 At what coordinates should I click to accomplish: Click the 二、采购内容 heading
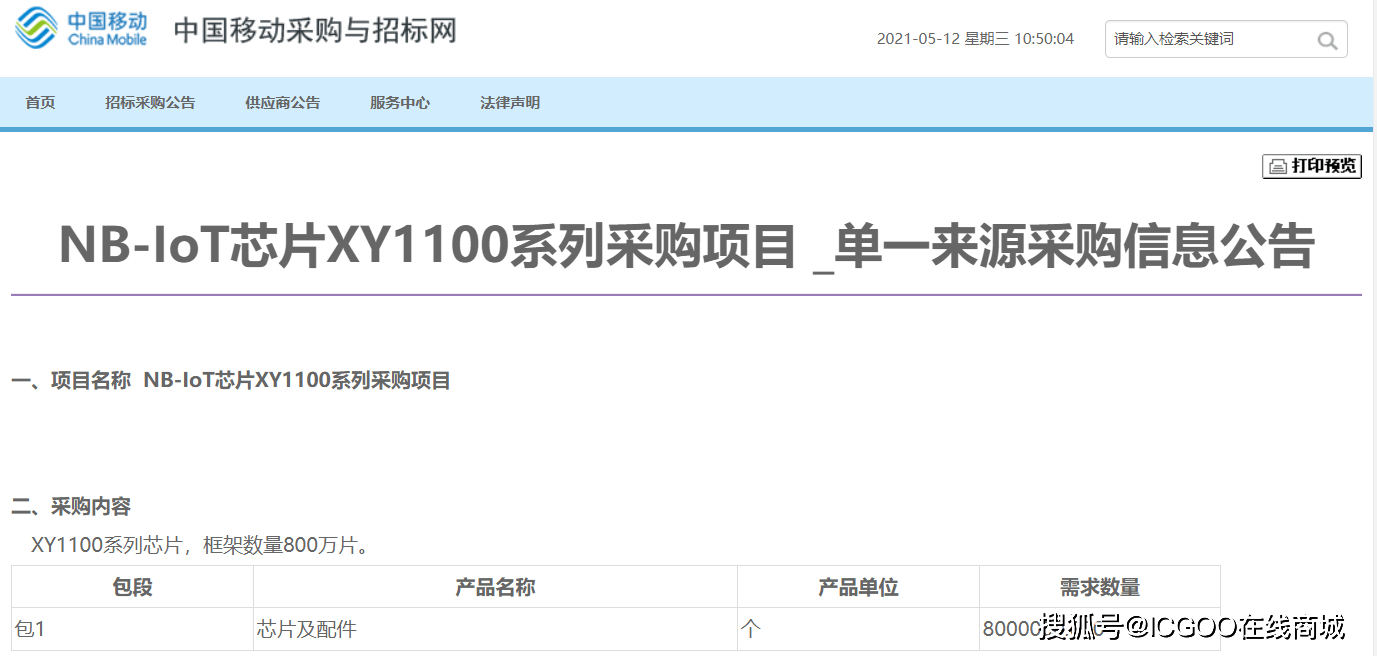coord(71,507)
